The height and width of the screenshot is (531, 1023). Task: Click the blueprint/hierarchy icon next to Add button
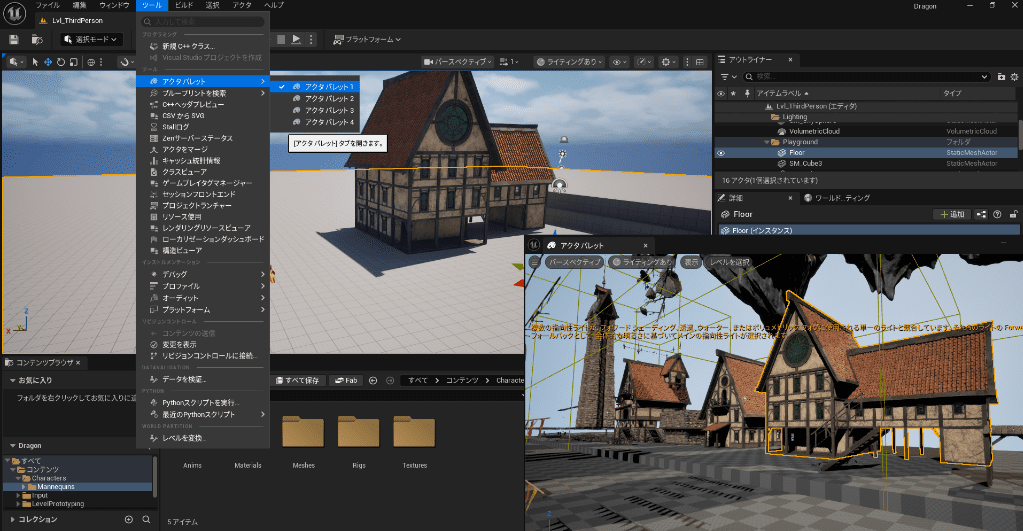point(981,214)
